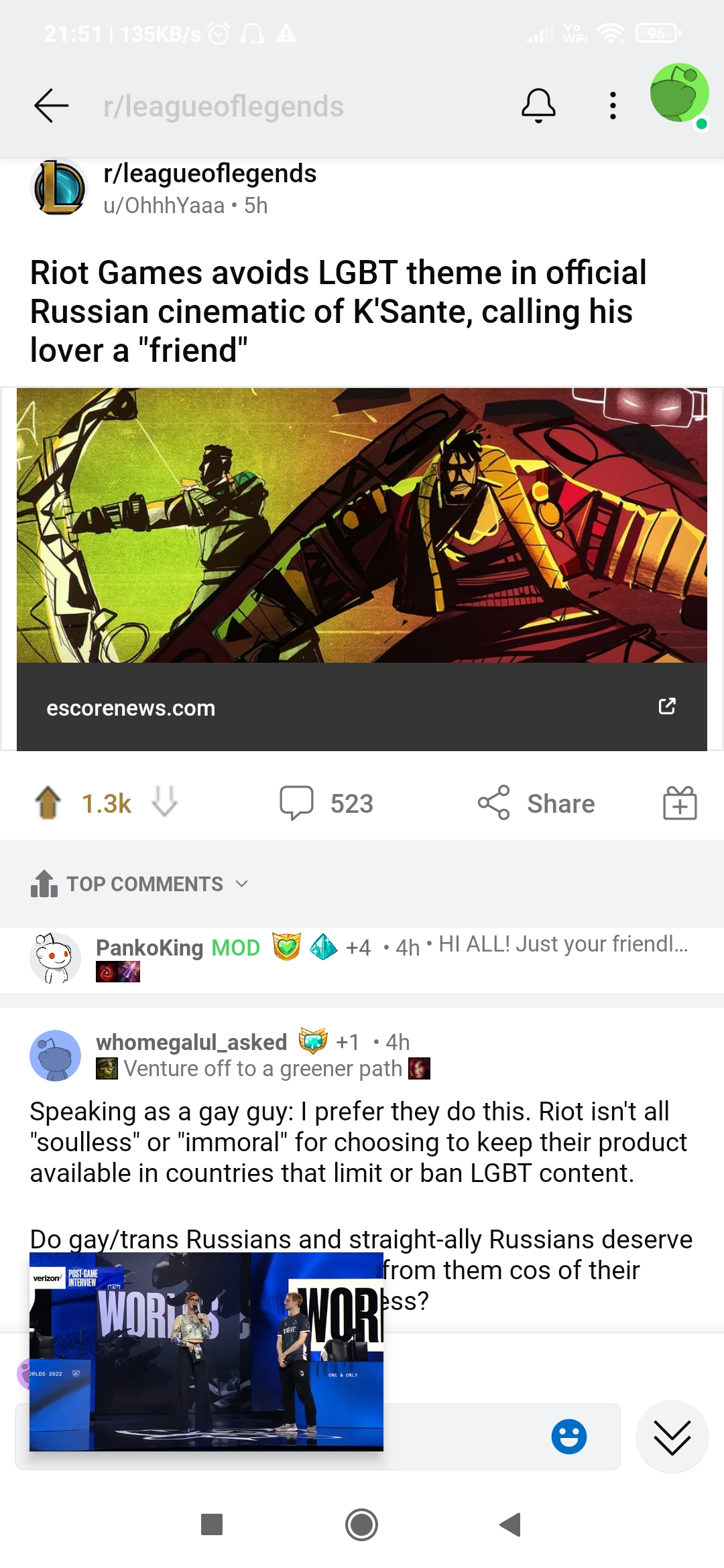This screenshot has width=724, height=1568.
Task: Open the external link icon on the article
Action: (x=667, y=706)
